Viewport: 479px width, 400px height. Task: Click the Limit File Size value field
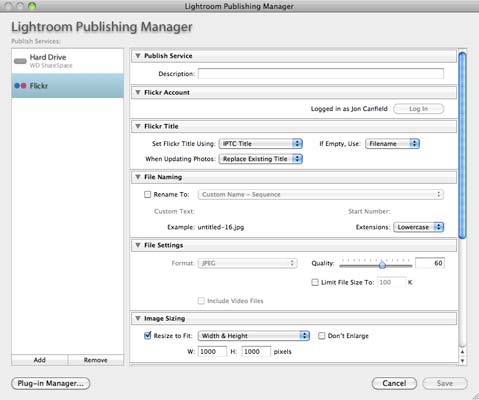[392, 282]
